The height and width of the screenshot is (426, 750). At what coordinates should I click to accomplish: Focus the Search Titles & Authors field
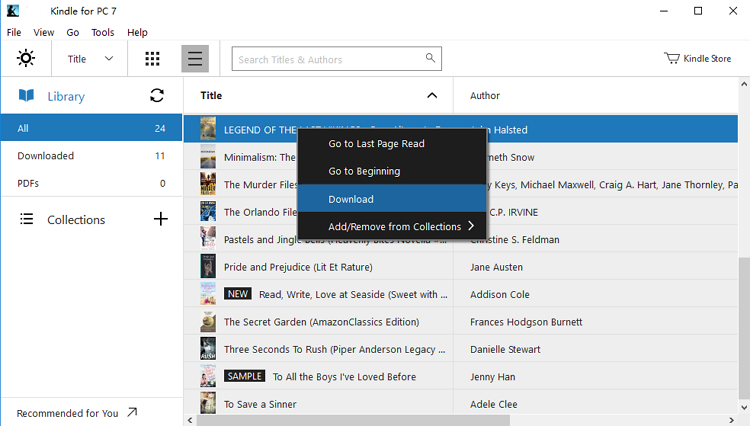pos(336,59)
